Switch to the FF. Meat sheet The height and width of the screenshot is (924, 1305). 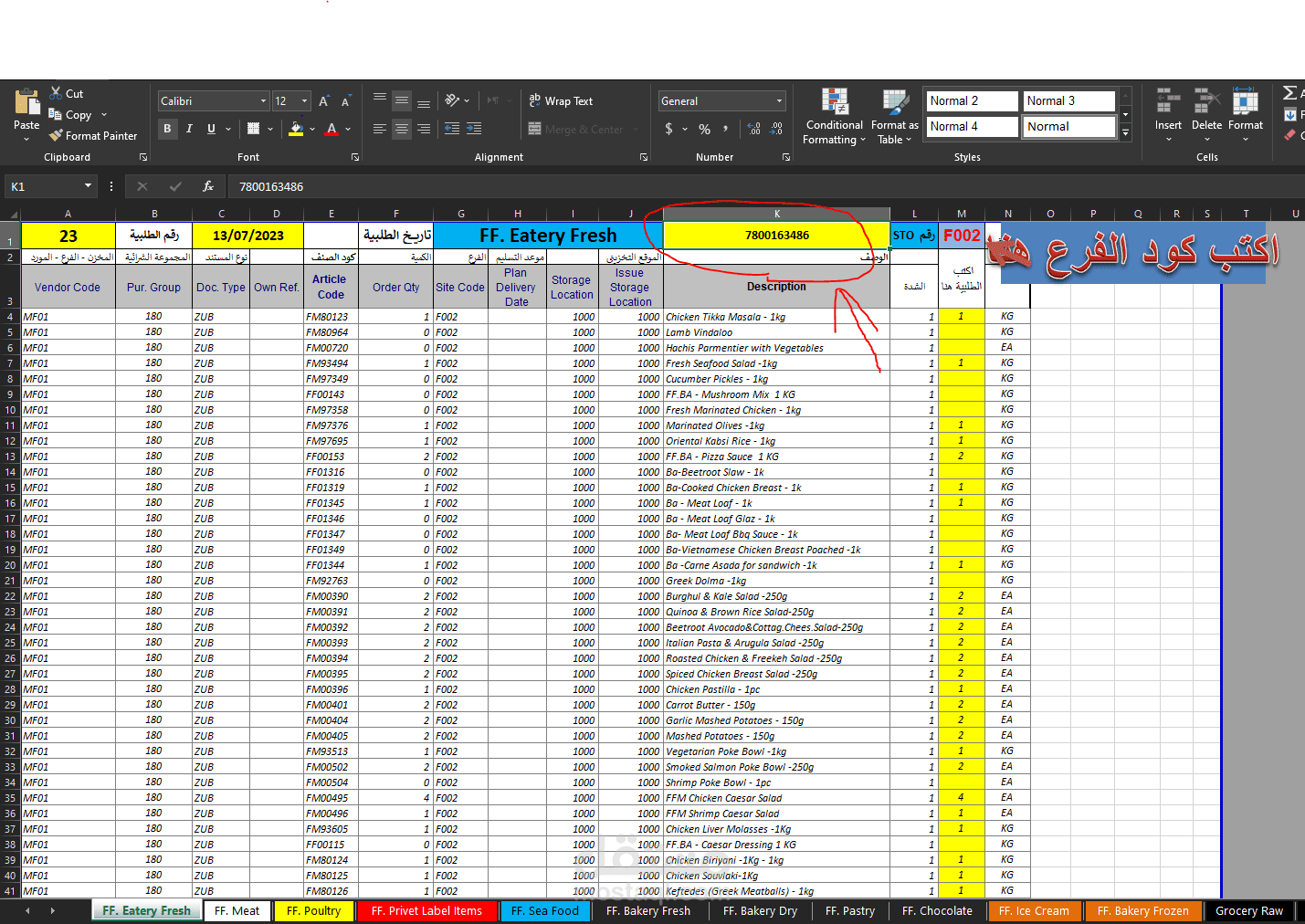coord(237,911)
